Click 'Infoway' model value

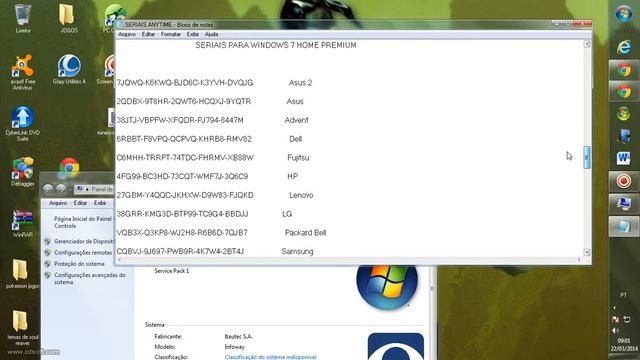[235, 347]
